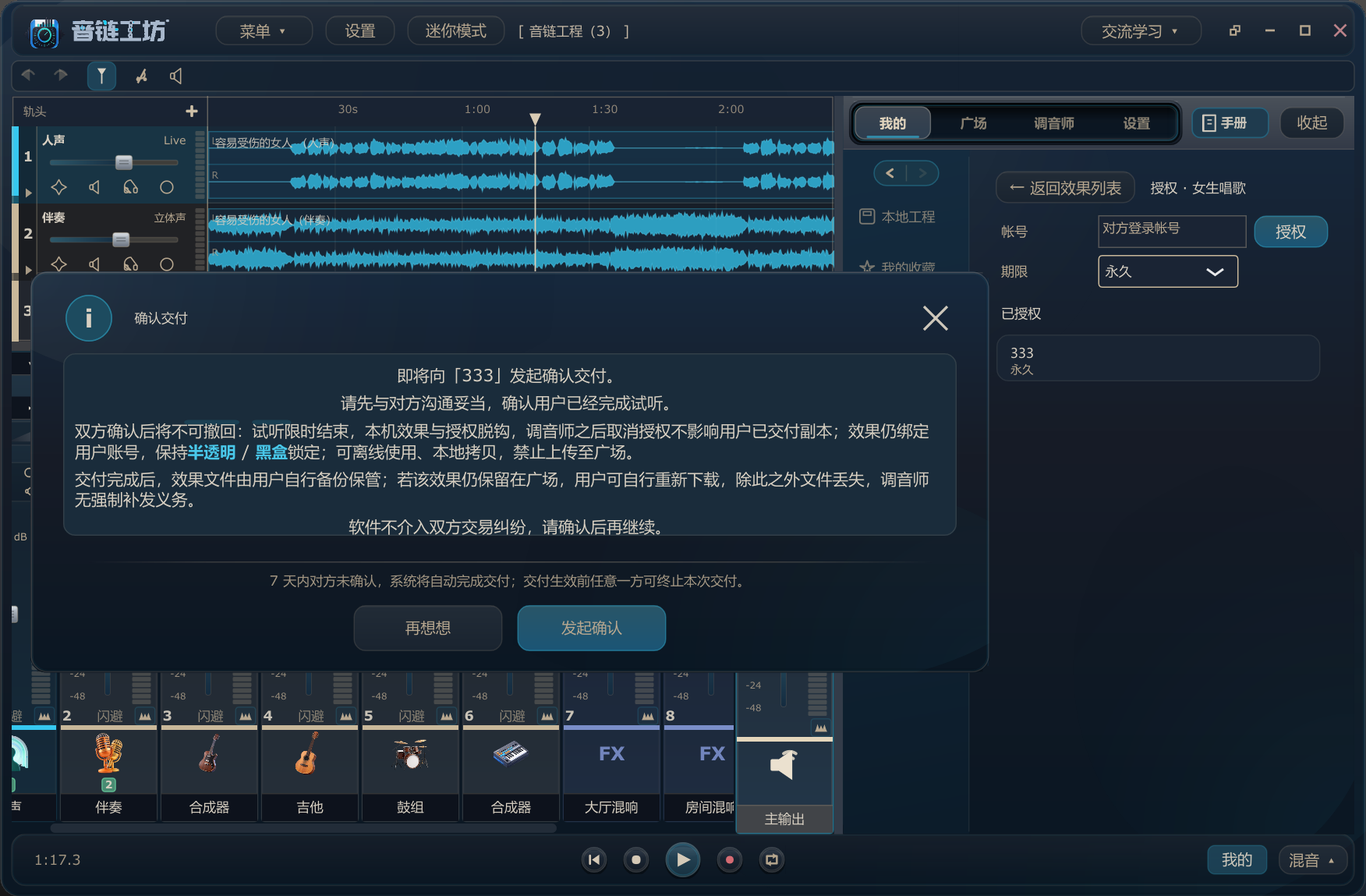
Task: Click the 伴奏 microphone mixer icon
Action: (x=108, y=754)
